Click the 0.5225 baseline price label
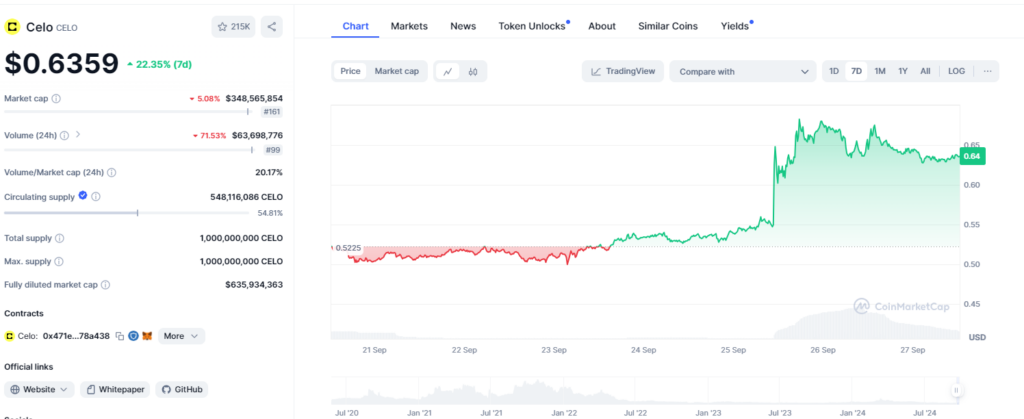1024x419 pixels. point(347,248)
